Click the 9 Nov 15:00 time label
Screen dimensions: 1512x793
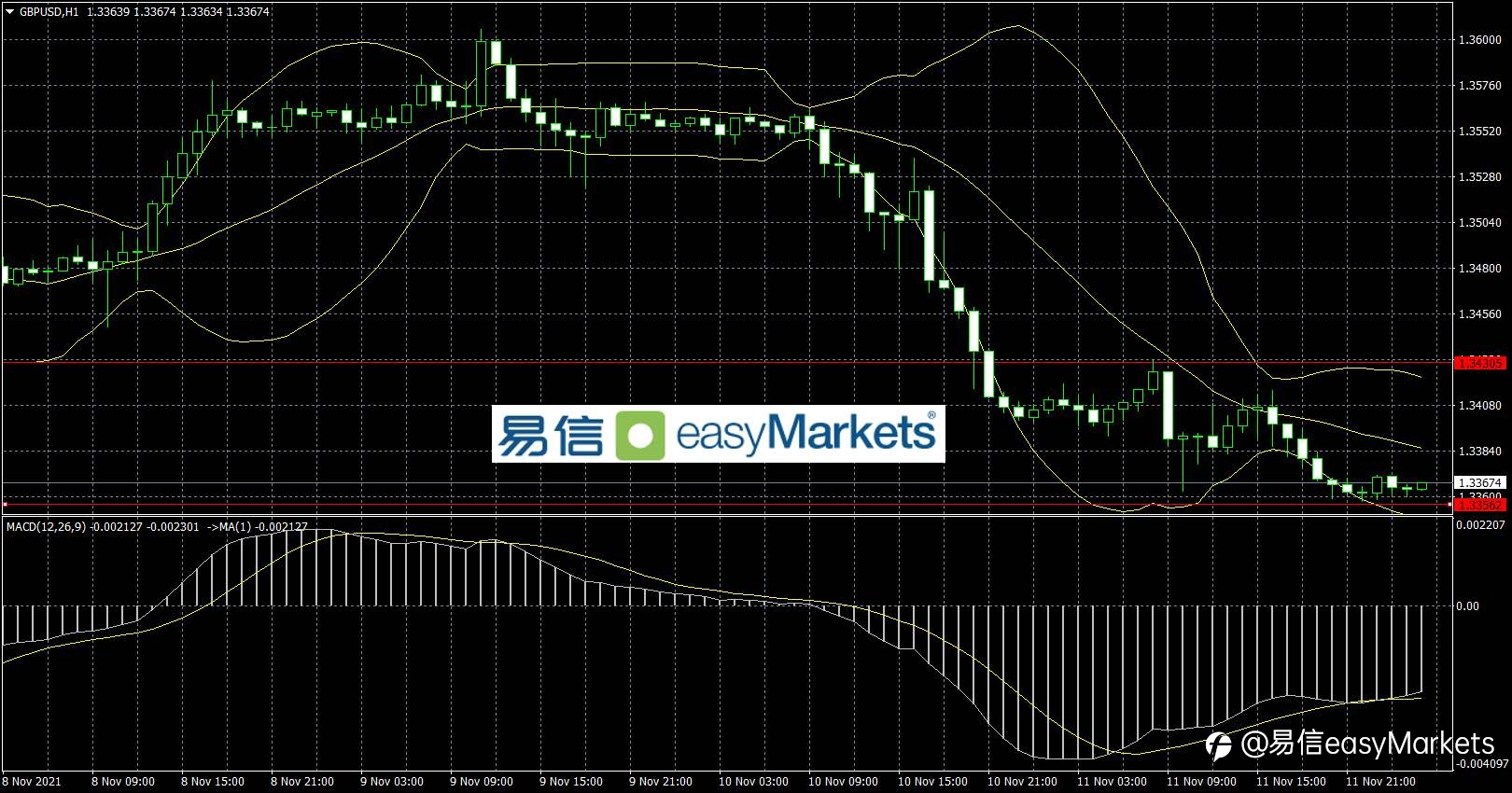point(571,782)
